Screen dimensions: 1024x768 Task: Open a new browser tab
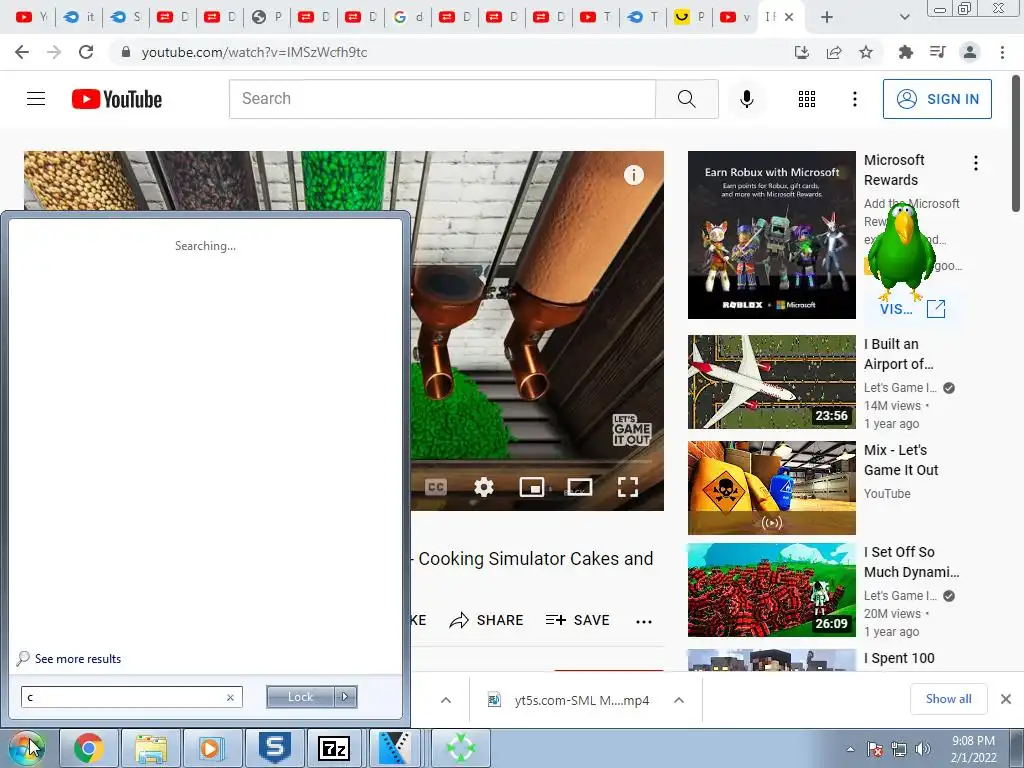pos(827,17)
